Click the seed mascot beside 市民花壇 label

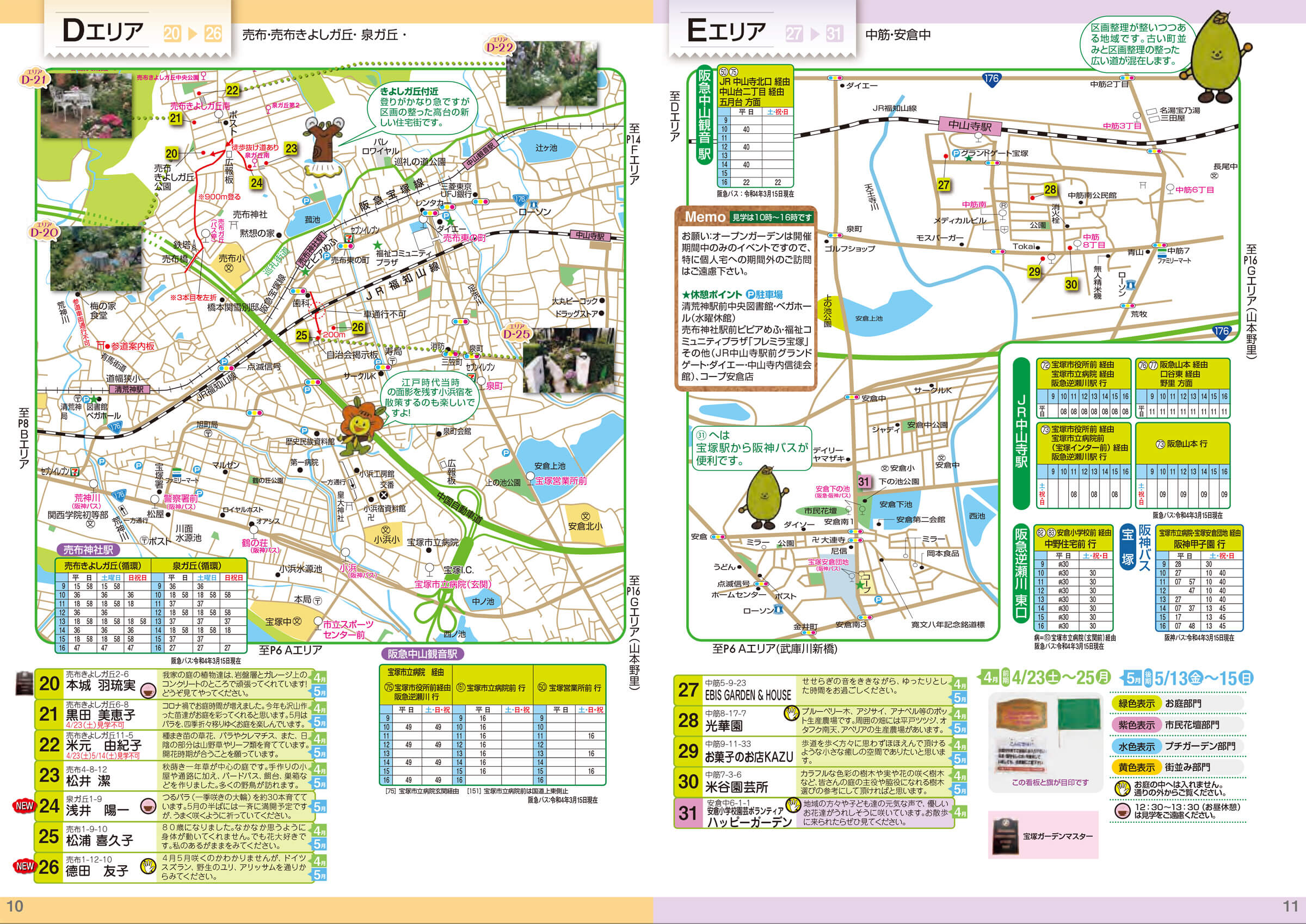pyautogui.click(x=766, y=498)
